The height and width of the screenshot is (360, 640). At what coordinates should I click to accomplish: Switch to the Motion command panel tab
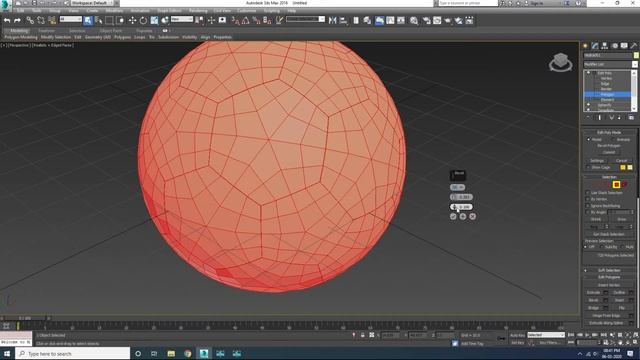[x=614, y=46]
